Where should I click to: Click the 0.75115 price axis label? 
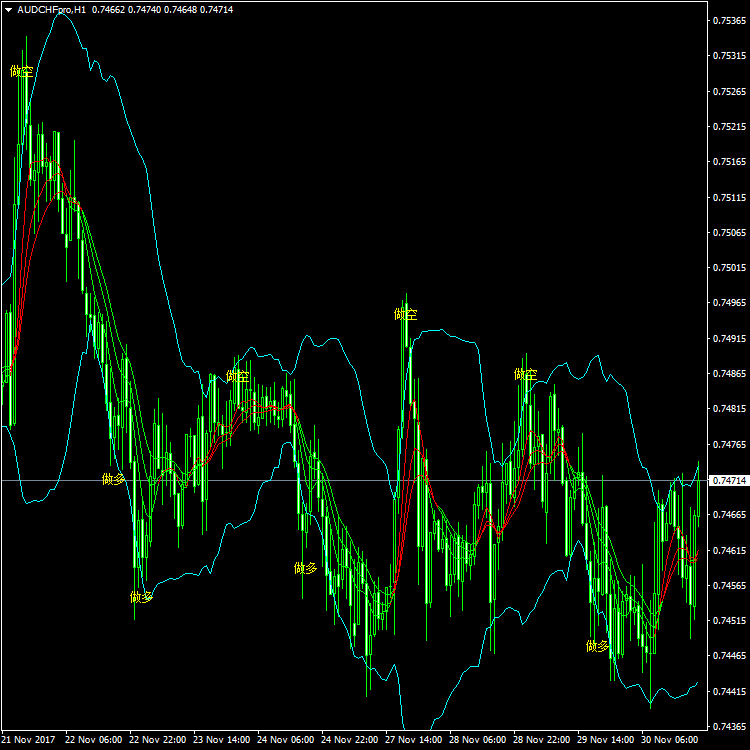point(729,198)
